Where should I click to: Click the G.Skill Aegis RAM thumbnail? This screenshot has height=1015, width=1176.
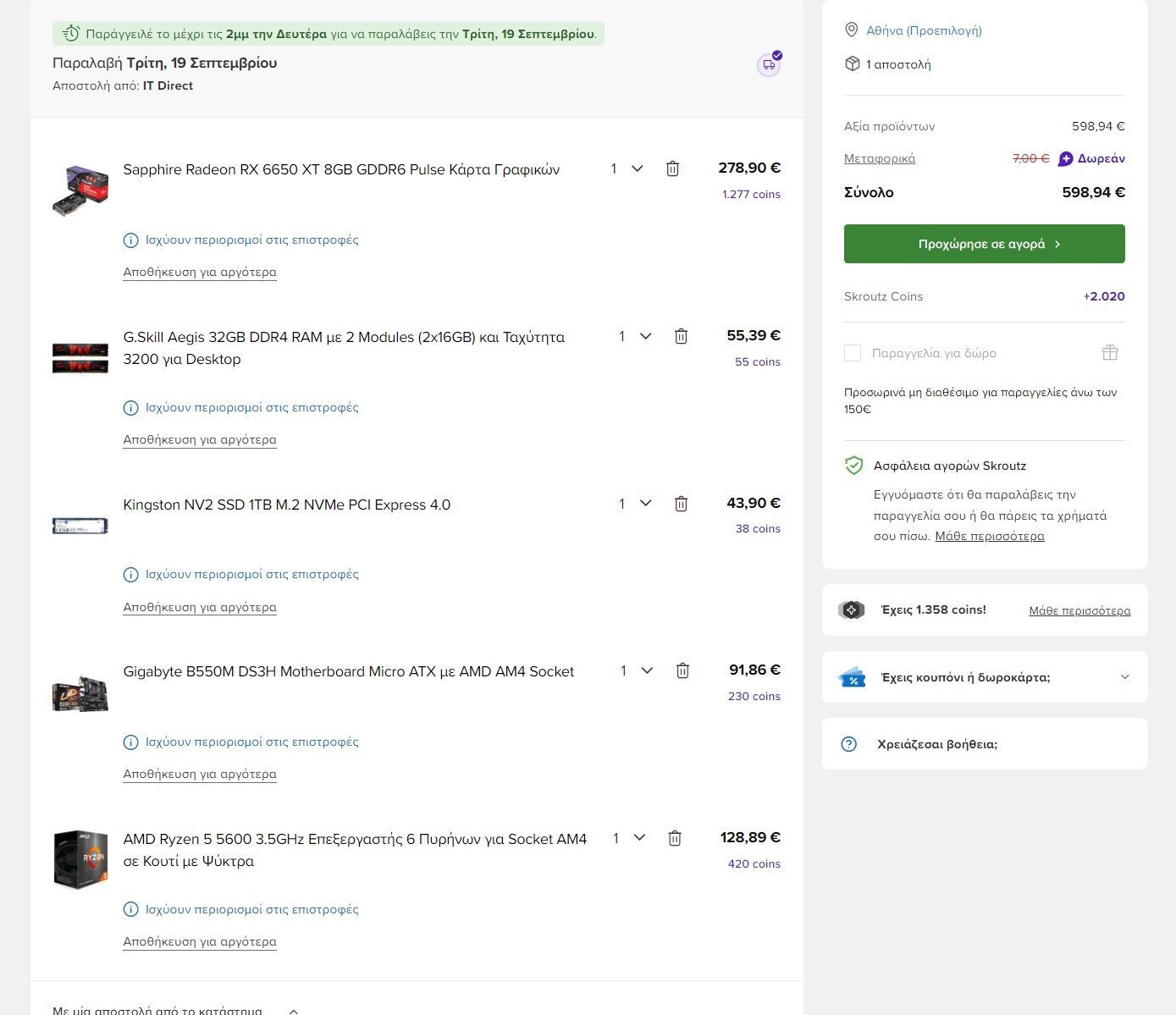click(x=80, y=358)
